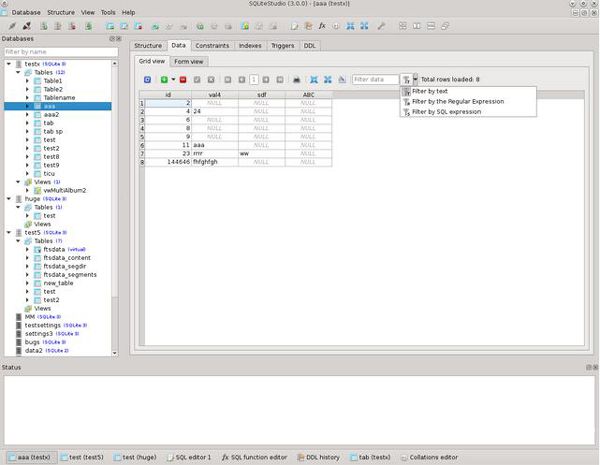The width and height of the screenshot is (600, 465).
Task: Go to first page of data
Action: (x=228, y=80)
